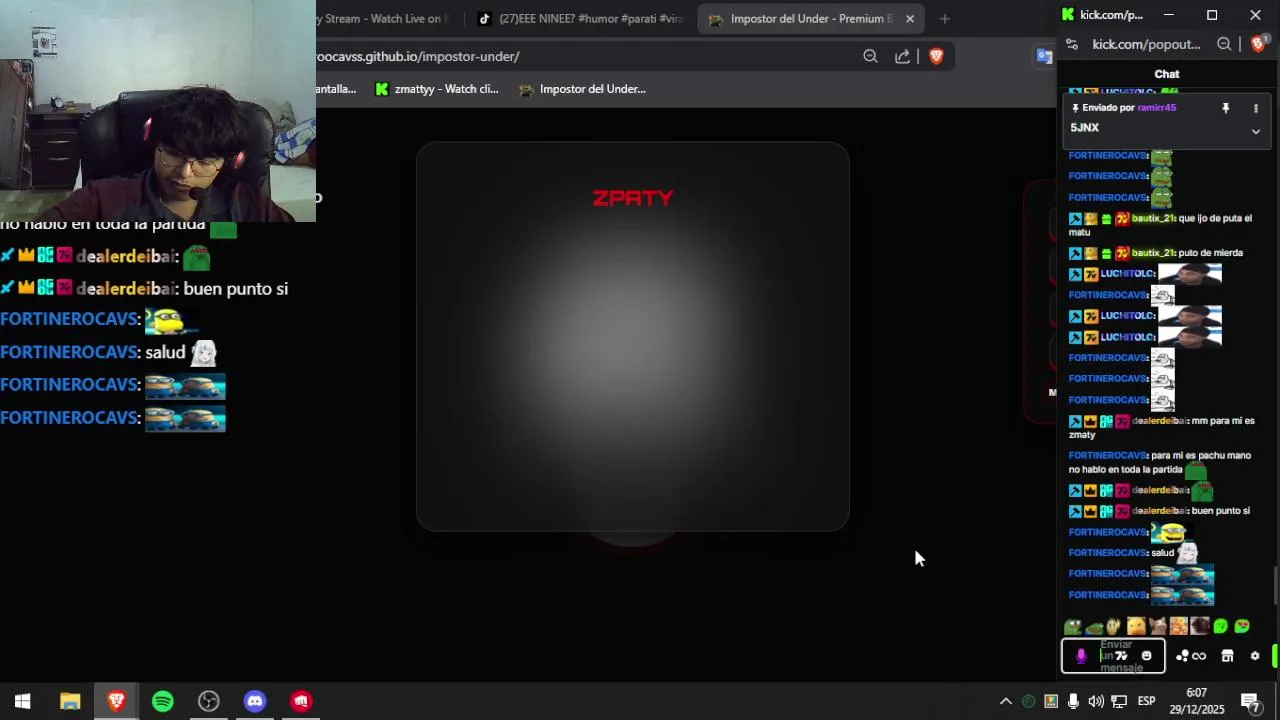Viewport: 1280px width, 720px height.
Task: Click the green heart-eyes emote
Action: [x=1242, y=626]
